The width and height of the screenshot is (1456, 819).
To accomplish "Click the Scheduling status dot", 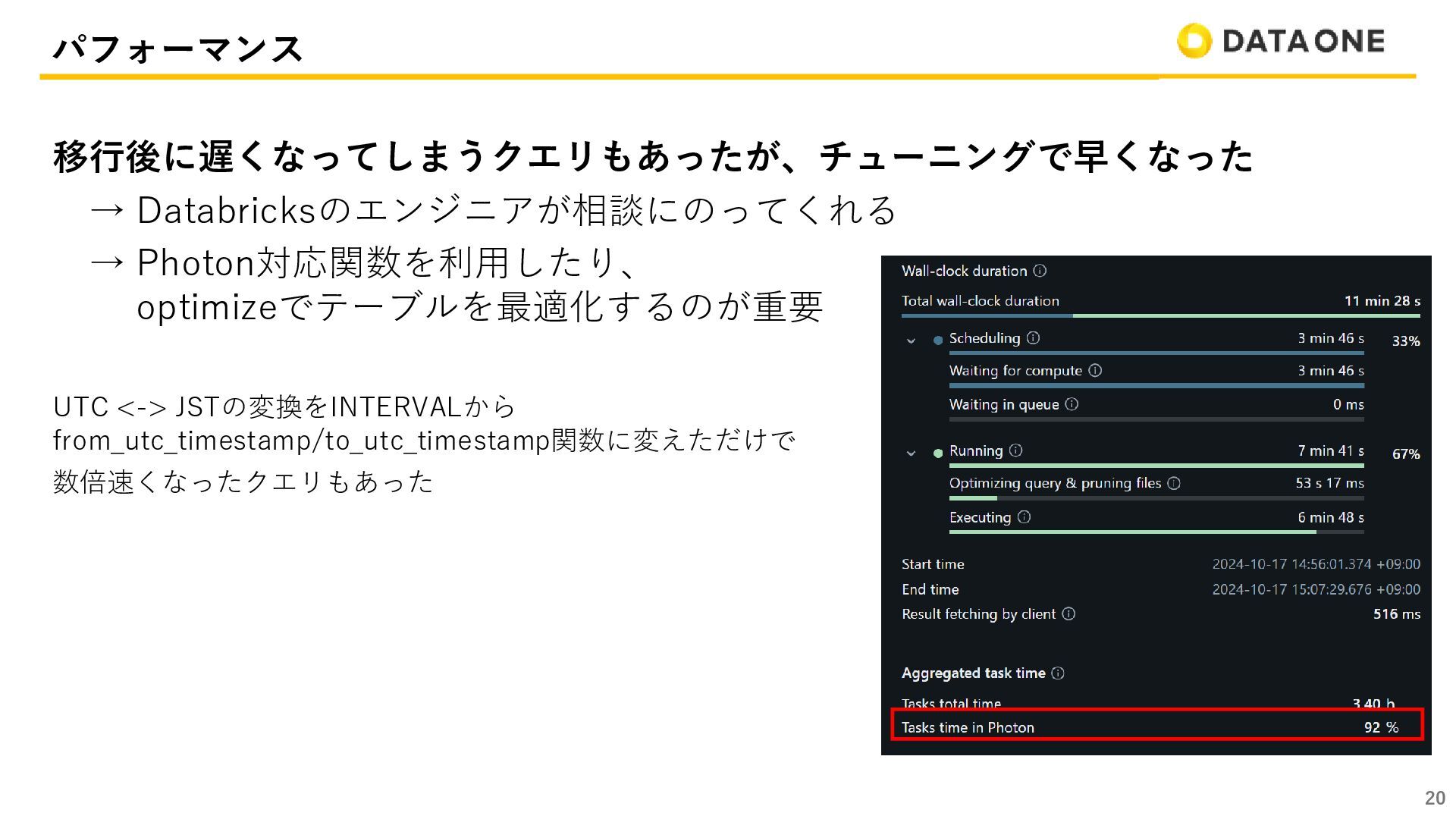I will [x=938, y=340].
